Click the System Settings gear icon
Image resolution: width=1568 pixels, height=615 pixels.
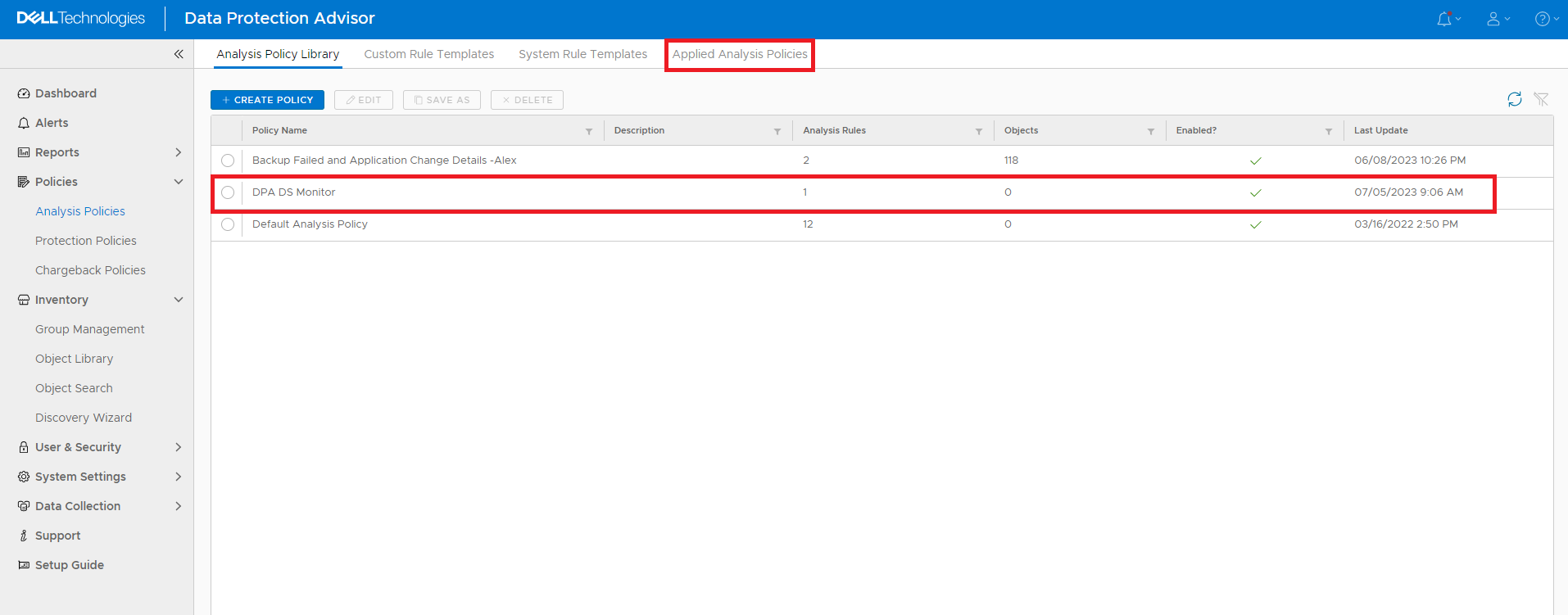[x=24, y=477]
